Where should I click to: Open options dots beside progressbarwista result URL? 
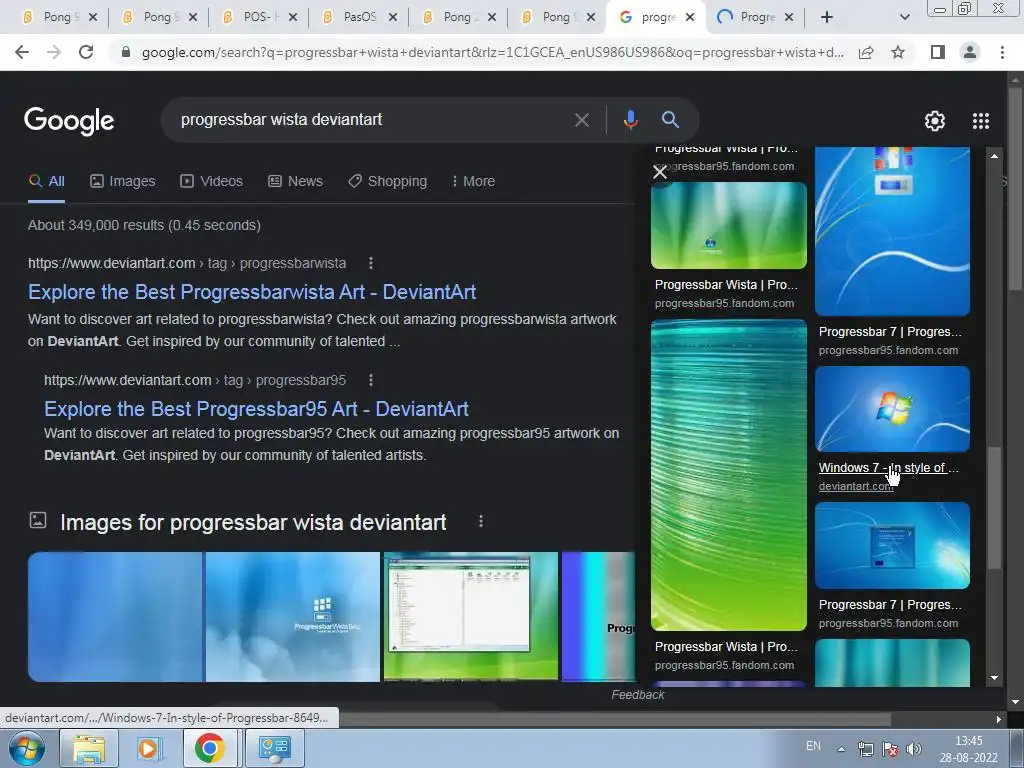[x=371, y=263]
